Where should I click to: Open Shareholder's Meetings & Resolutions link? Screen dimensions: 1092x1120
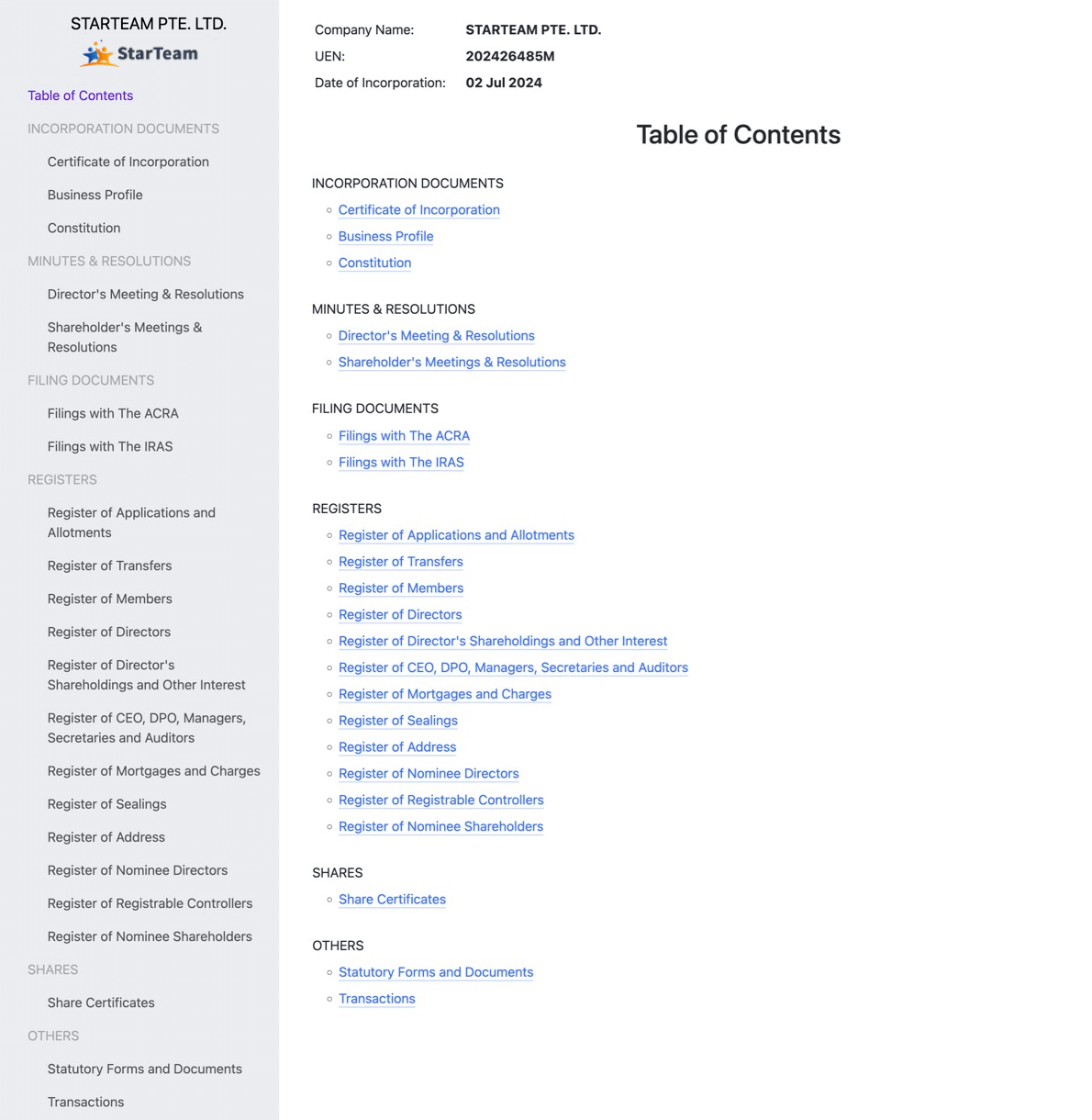[x=451, y=362]
